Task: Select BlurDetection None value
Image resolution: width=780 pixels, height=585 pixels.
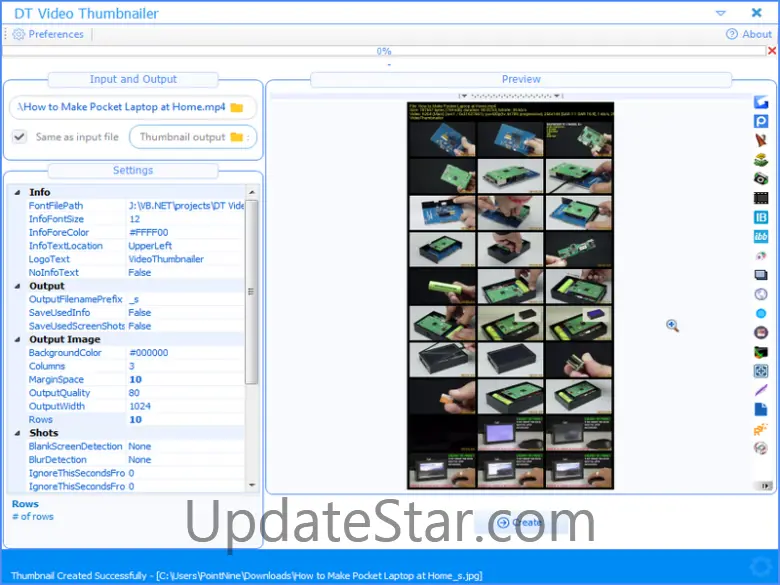Action: (186, 460)
